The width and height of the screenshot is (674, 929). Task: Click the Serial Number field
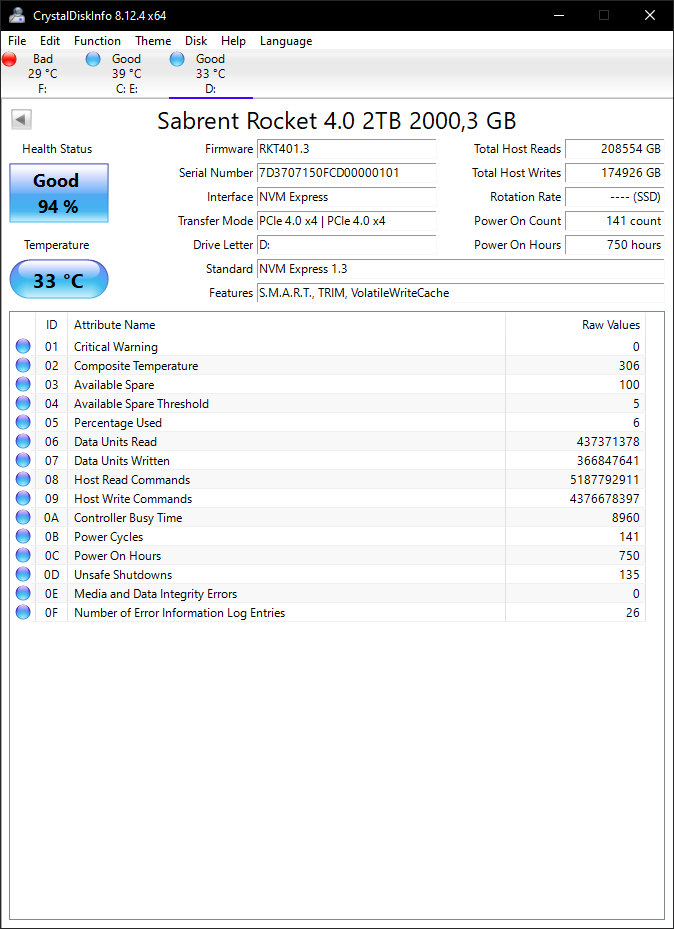click(346, 173)
